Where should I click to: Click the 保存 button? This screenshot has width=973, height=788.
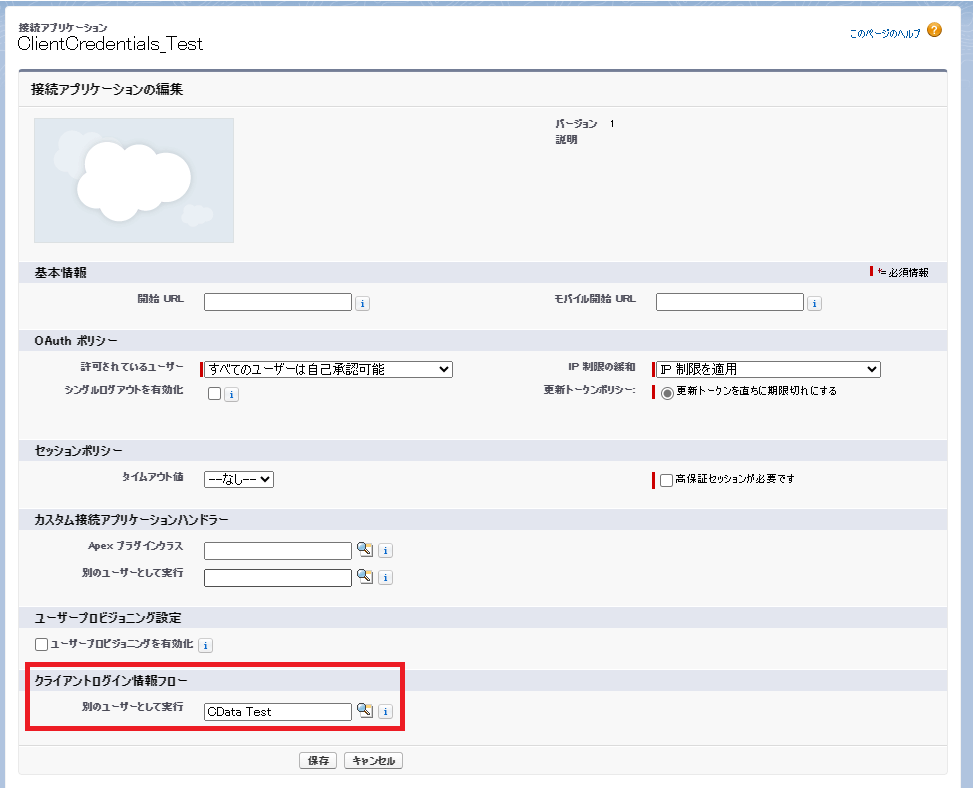pos(317,760)
